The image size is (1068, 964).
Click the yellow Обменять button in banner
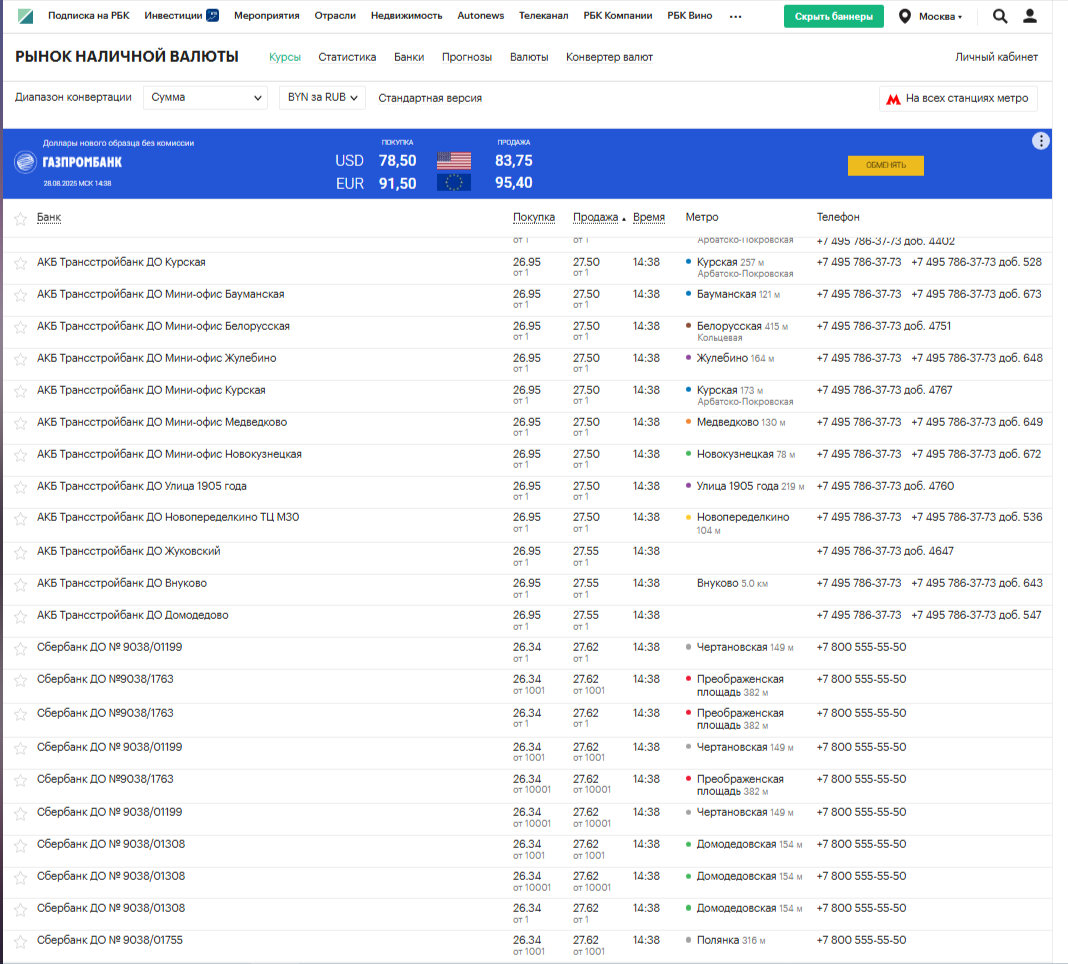pyautogui.click(x=885, y=166)
